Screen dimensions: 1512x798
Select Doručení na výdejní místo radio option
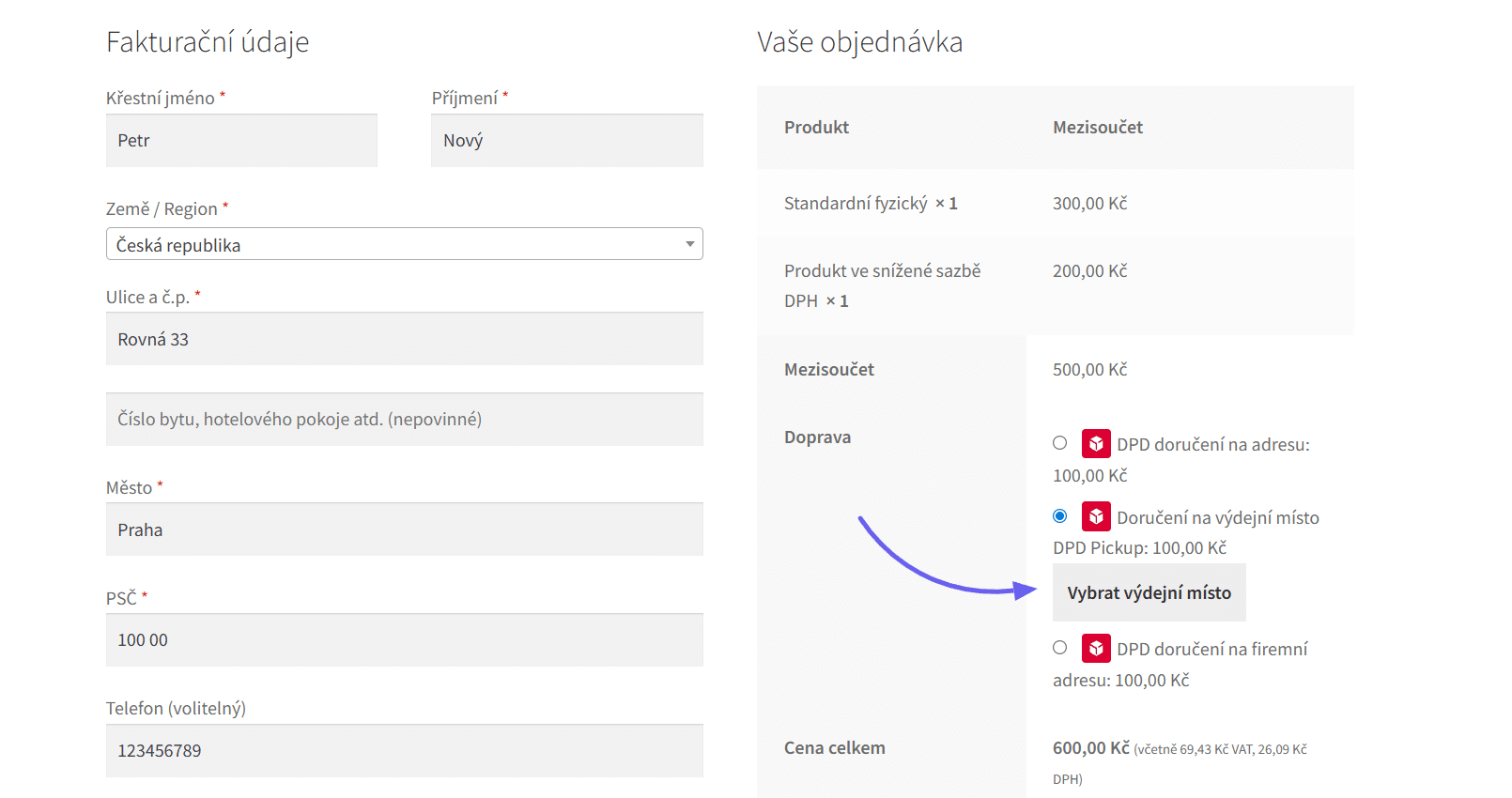[x=1060, y=515]
